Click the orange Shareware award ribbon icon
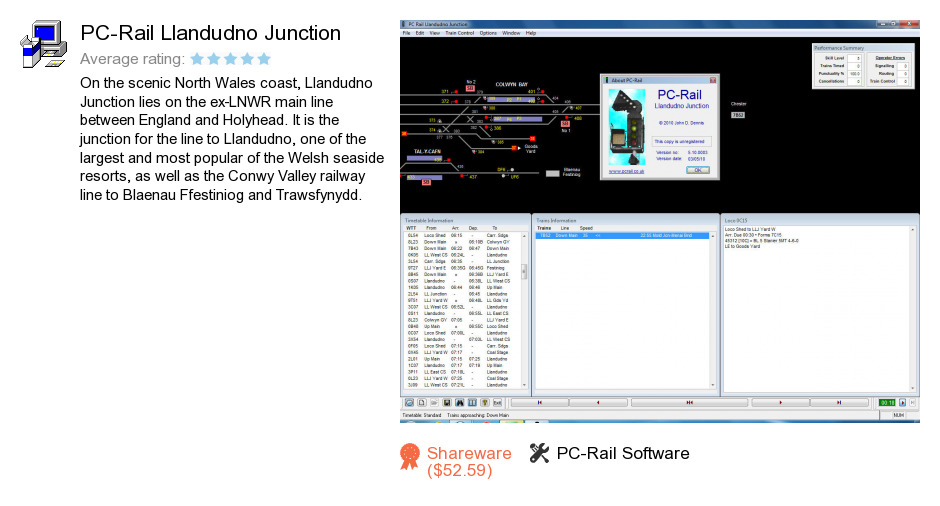Viewport: 940px width, 506px height. point(410,457)
